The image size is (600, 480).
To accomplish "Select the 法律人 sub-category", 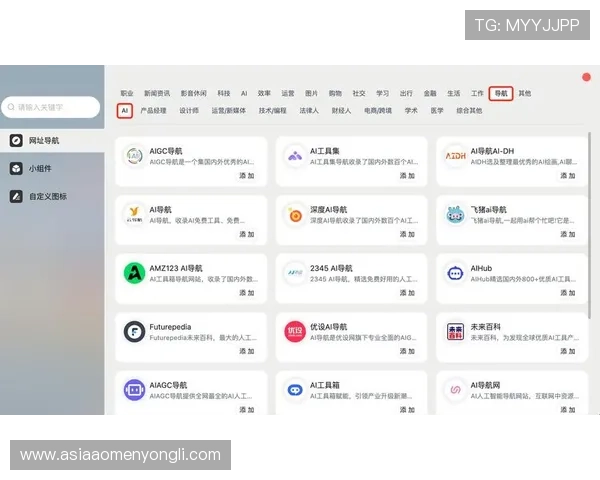I will coord(309,111).
